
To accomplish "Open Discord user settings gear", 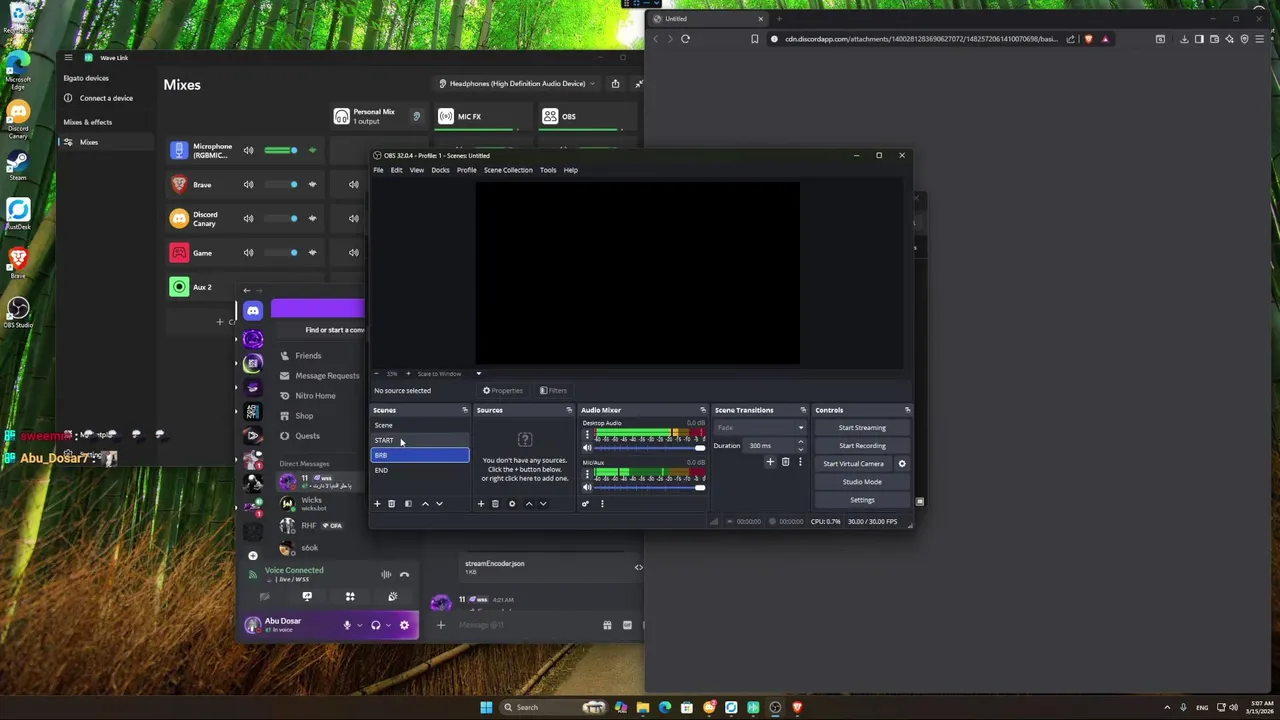I will [404, 625].
